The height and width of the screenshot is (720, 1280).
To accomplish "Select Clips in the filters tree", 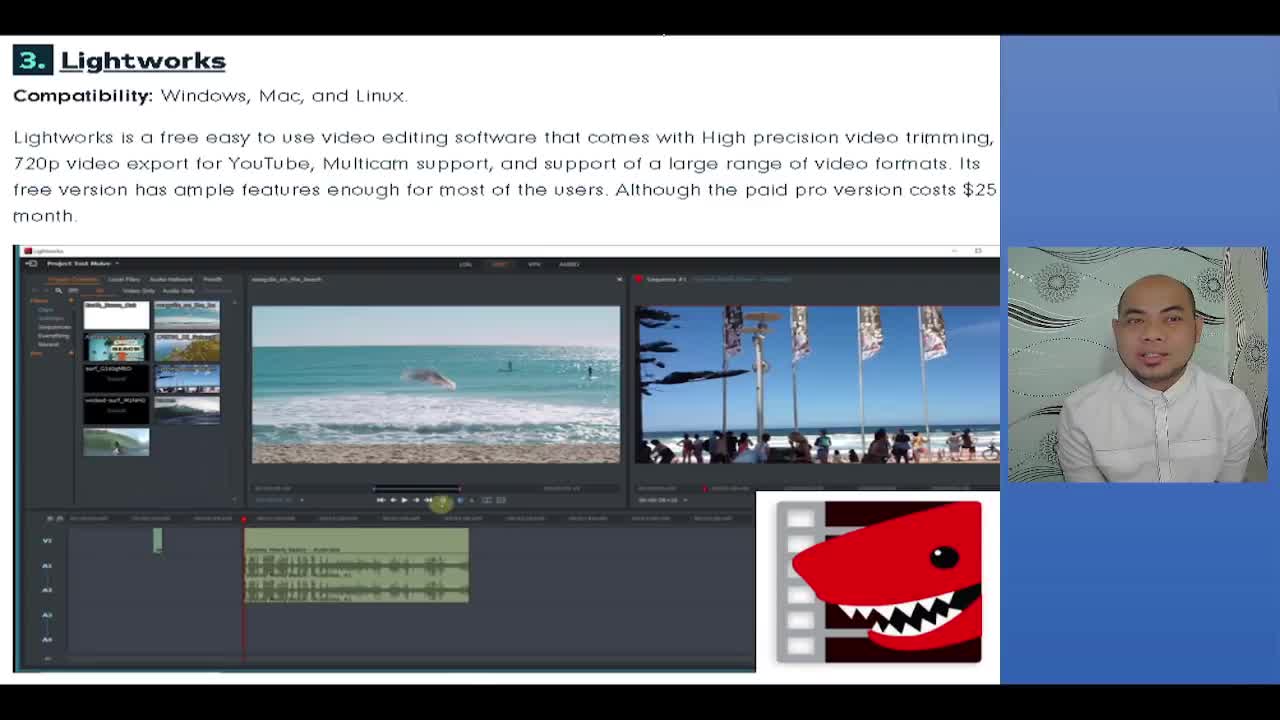I will 46,310.
